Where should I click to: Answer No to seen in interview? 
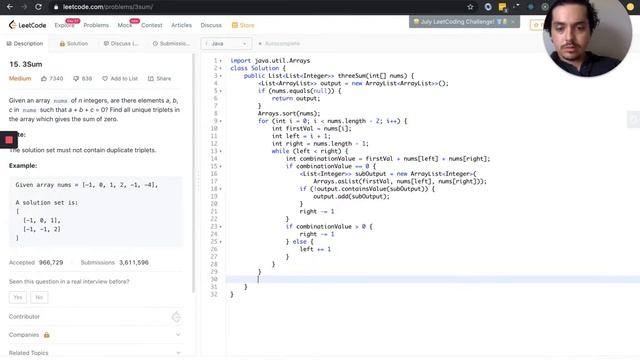(x=39, y=297)
